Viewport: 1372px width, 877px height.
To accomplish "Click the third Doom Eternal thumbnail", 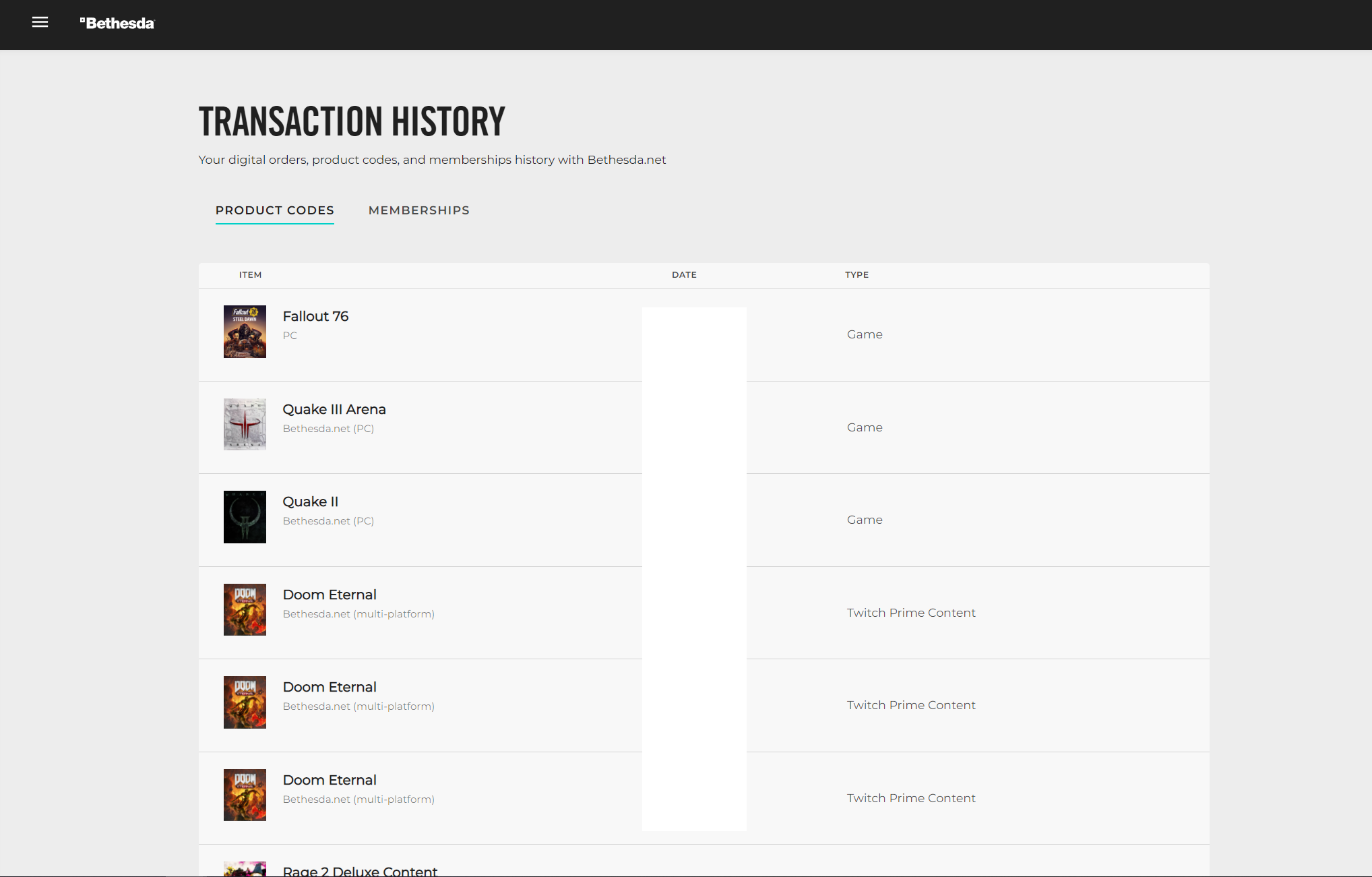I will pyautogui.click(x=244, y=795).
